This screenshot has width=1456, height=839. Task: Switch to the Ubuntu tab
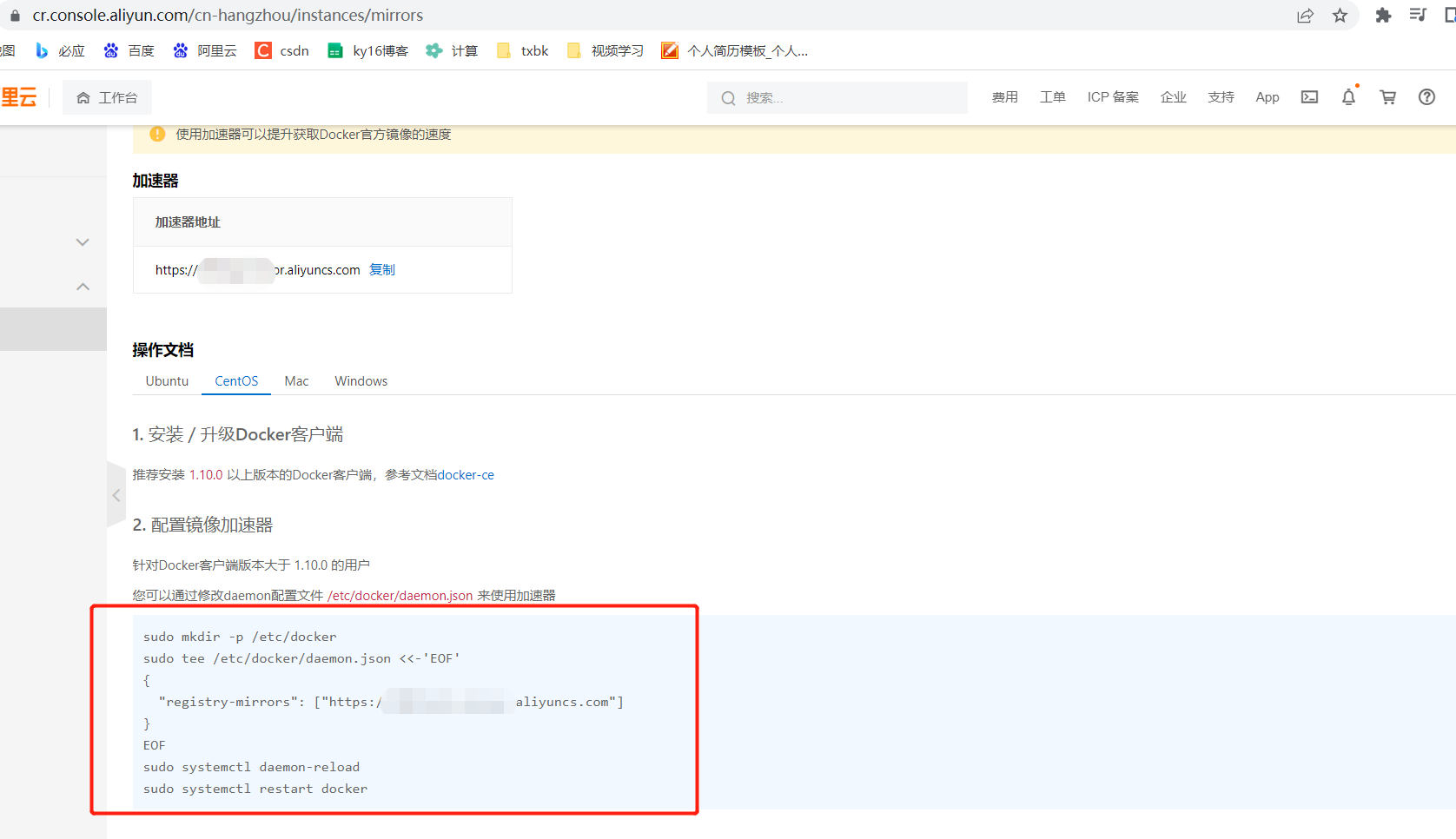tap(167, 381)
